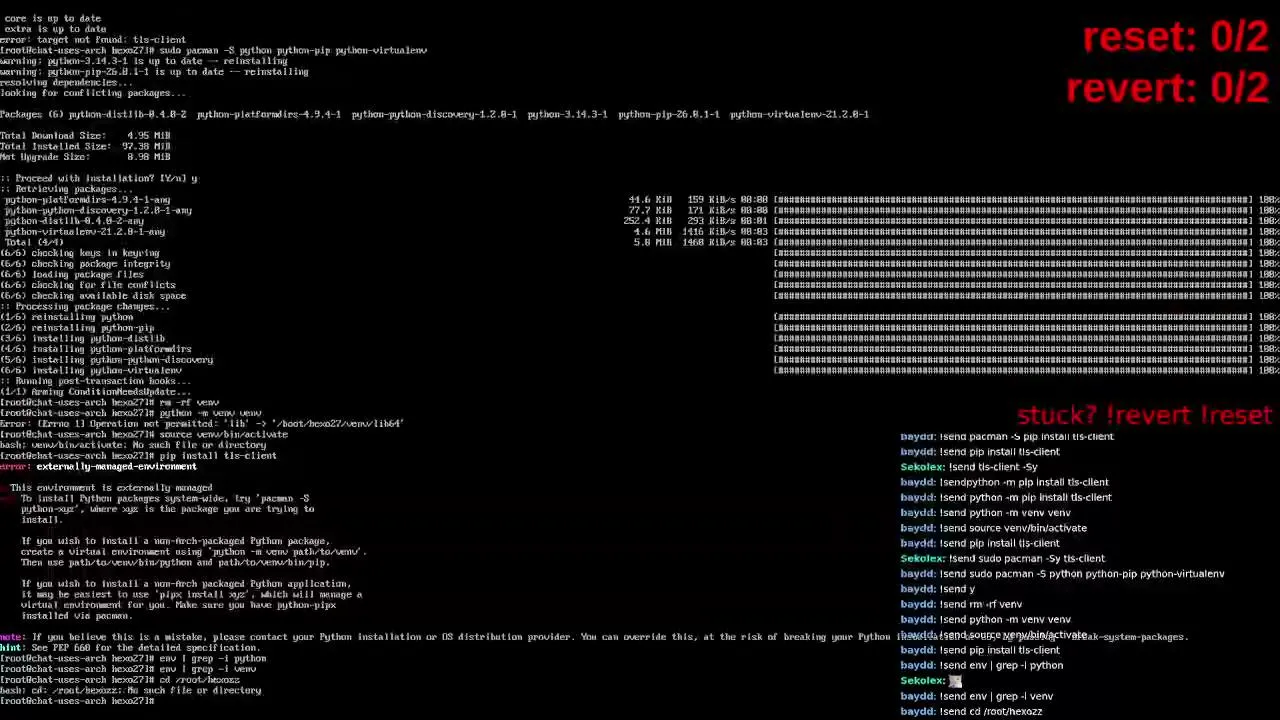
Task: Click the chat message '!send rm -rf venv'
Action: tap(961, 604)
